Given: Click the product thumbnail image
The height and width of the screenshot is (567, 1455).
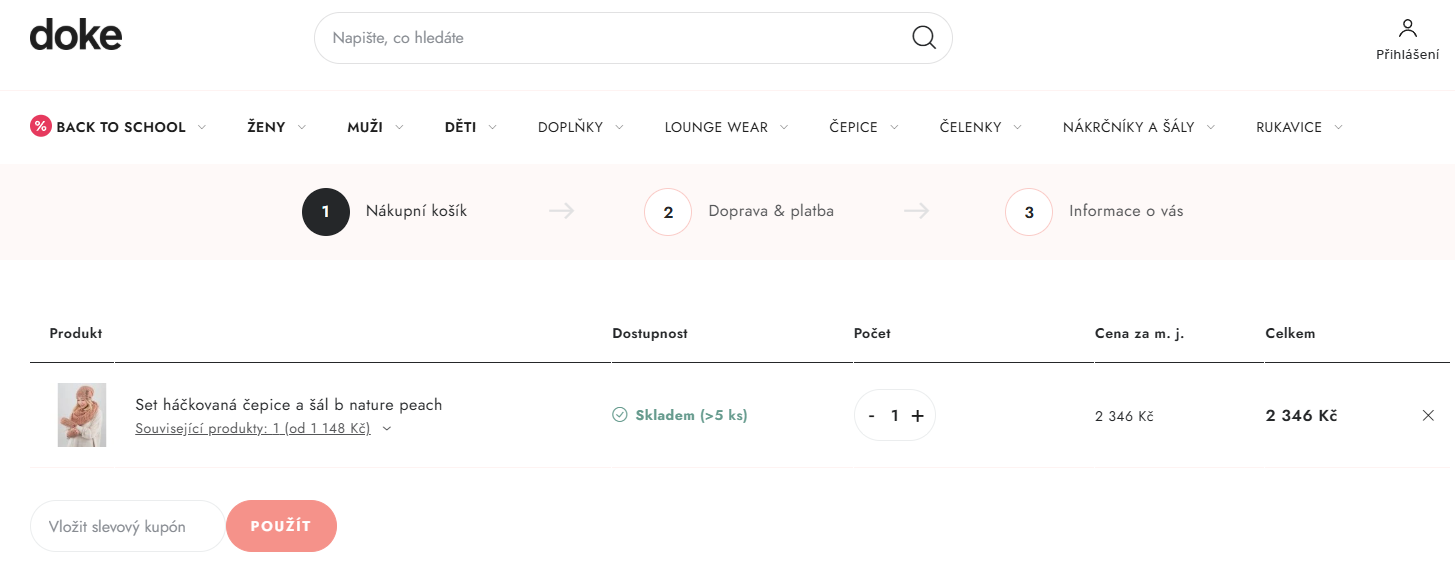Looking at the screenshot, I should (x=82, y=415).
